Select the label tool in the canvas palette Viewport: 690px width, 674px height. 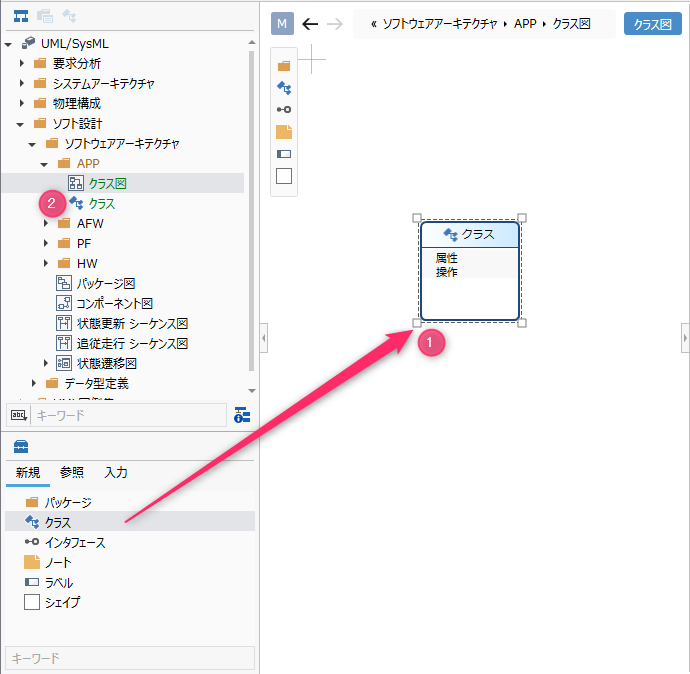[x=284, y=154]
